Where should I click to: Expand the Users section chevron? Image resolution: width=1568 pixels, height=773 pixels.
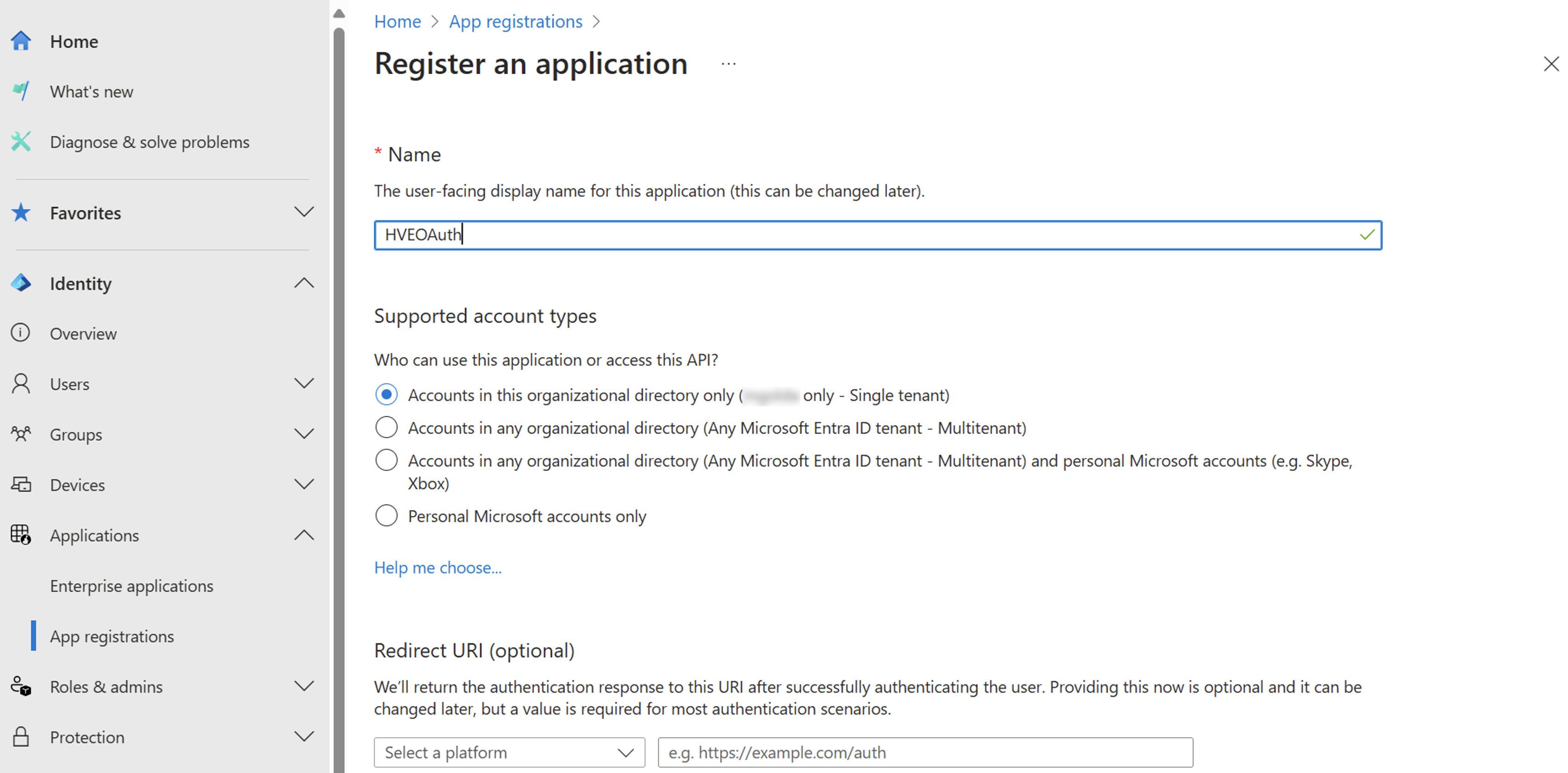(304, 383)
